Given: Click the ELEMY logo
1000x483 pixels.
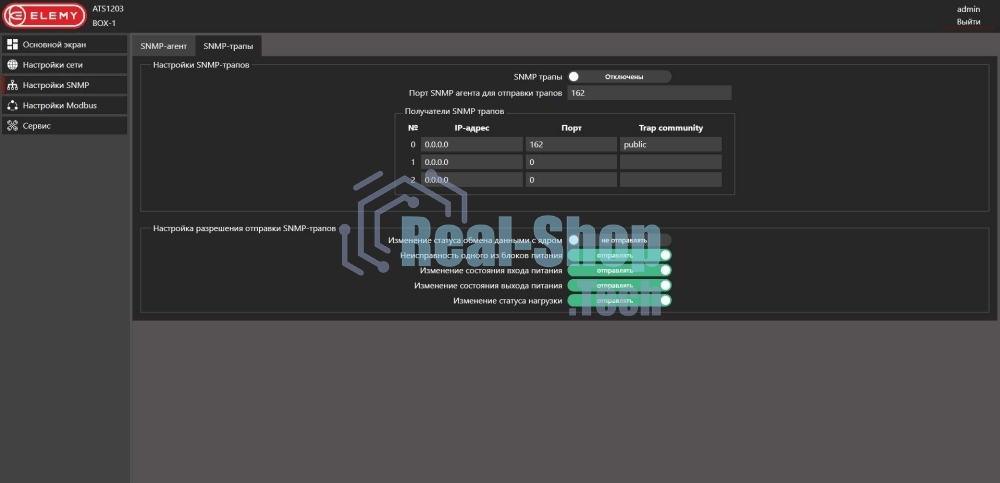Looking at the screenshot, I should [x=44, y=15].
